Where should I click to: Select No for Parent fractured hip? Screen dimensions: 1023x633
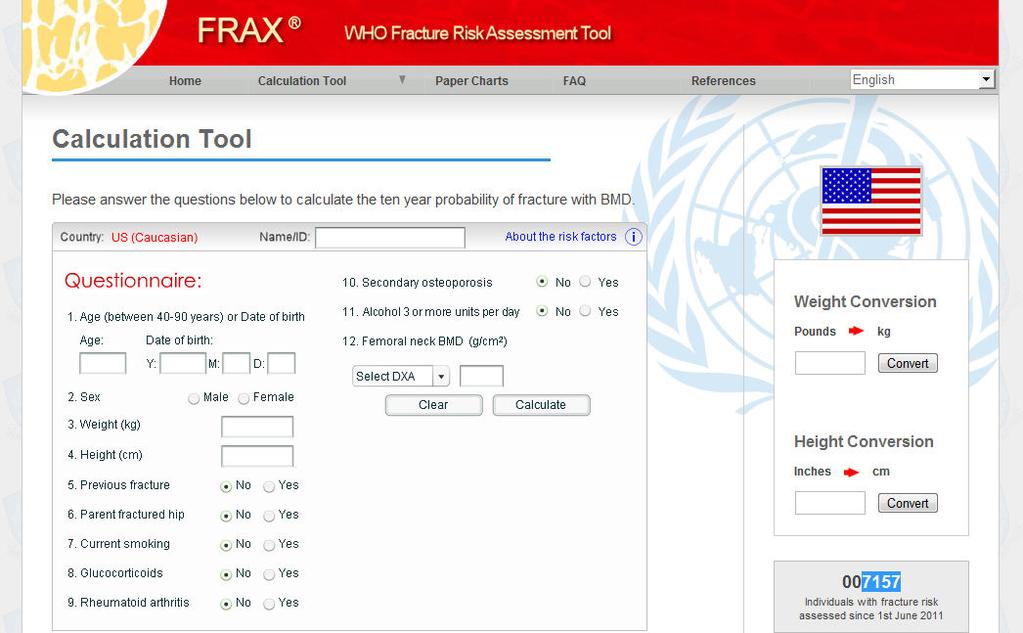[226, 516]
